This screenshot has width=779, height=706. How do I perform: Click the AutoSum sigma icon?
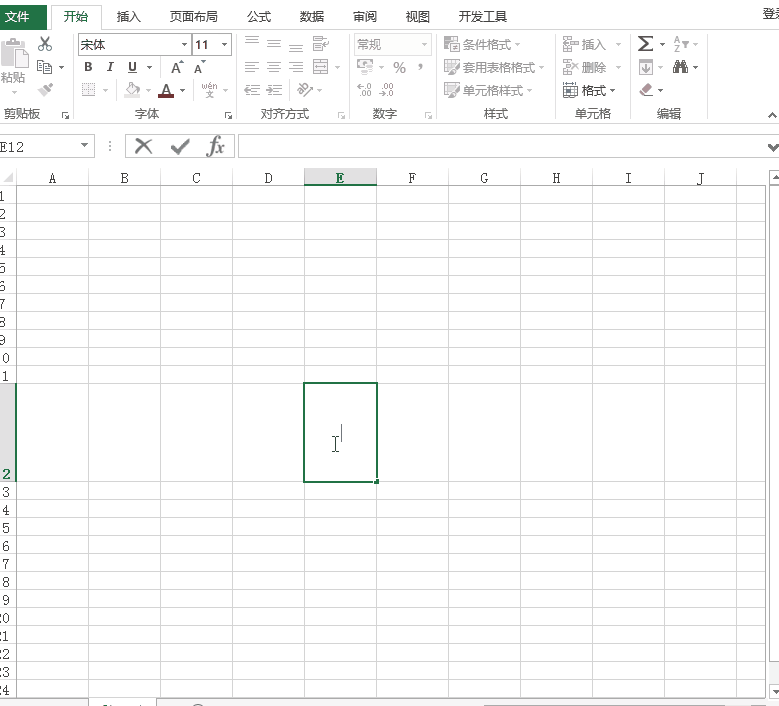click(646, 44)
